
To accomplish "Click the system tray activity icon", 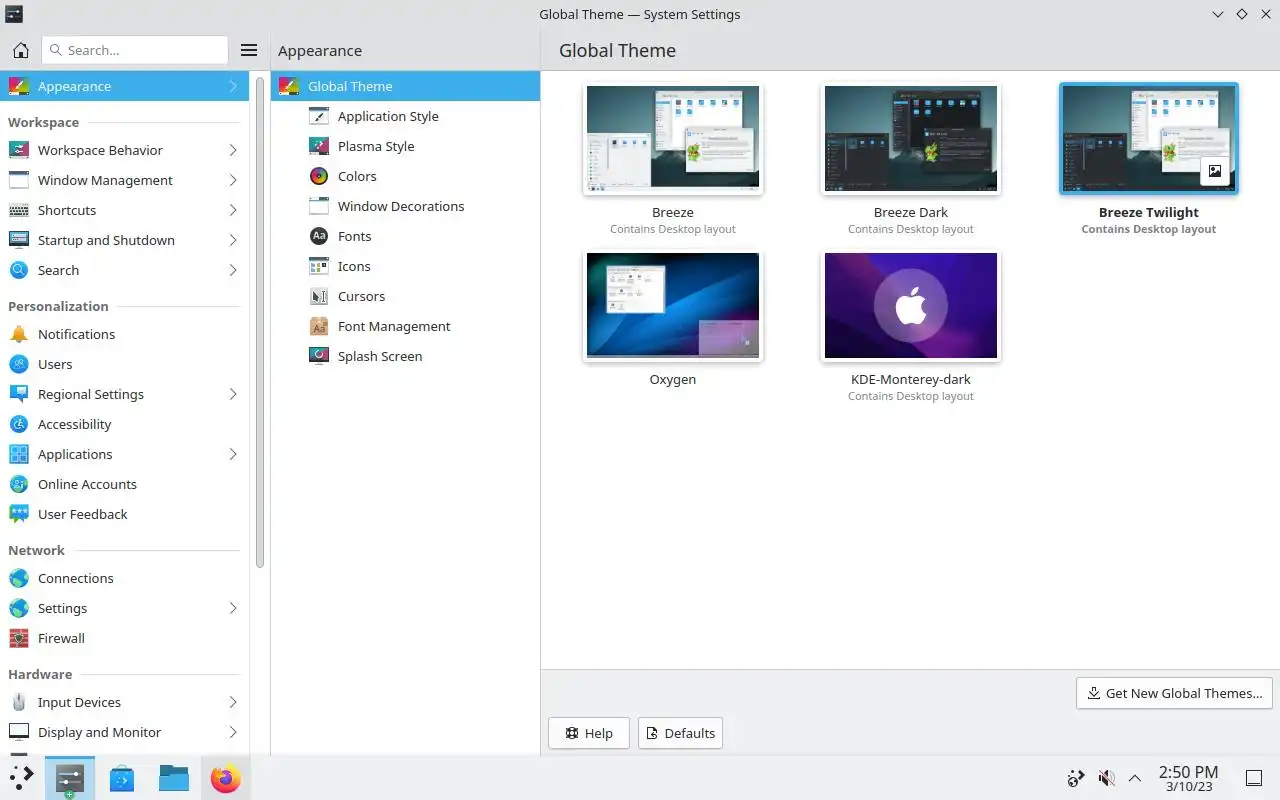I will (x=1076, y=778).
